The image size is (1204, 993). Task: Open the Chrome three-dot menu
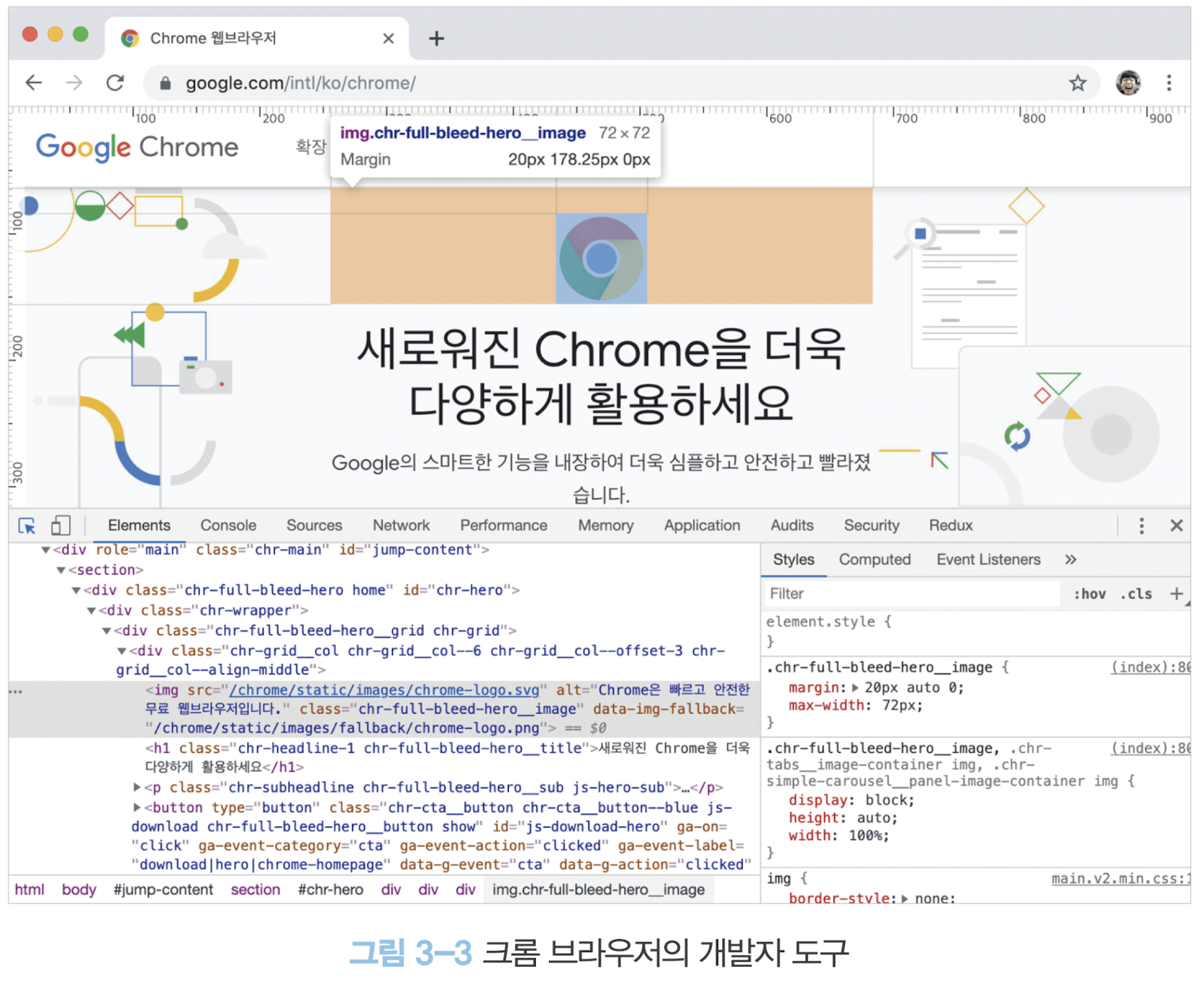pyautogui.click(x=1169, y=83)
